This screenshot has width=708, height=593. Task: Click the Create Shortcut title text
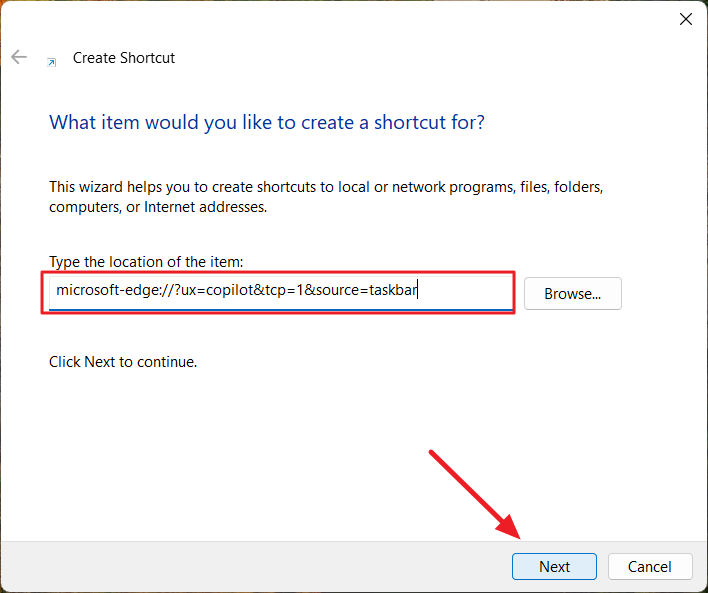coord(124,58)
